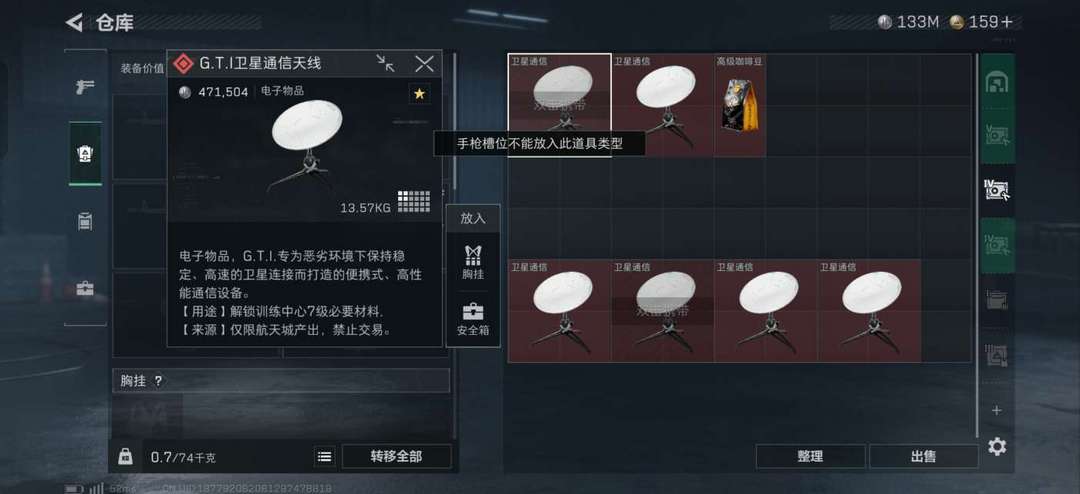Put the antenna into the 安全箱 safe box
The height and width of the screenshot is (494, 1080).
coord(472,319)
